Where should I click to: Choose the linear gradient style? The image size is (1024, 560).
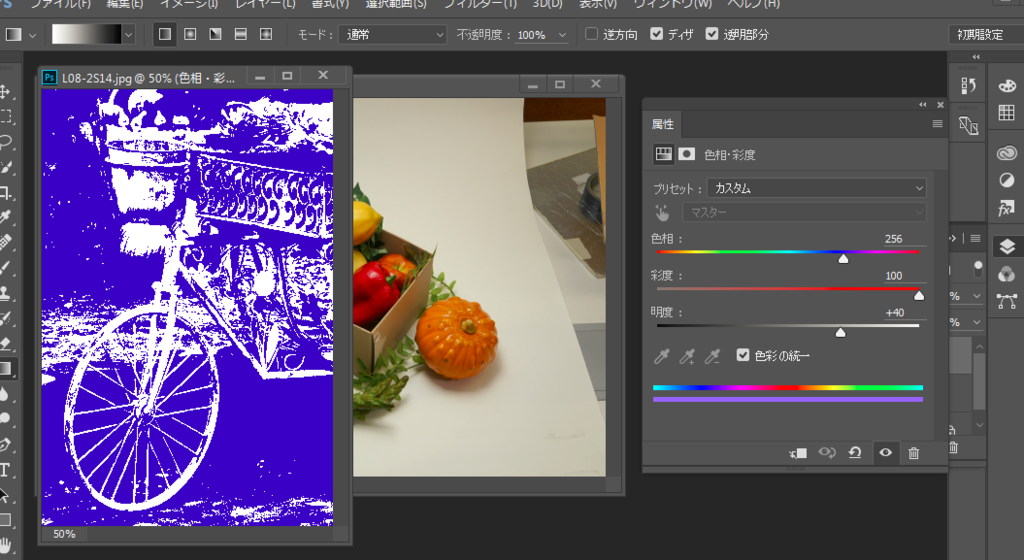[x=165, y=34]
